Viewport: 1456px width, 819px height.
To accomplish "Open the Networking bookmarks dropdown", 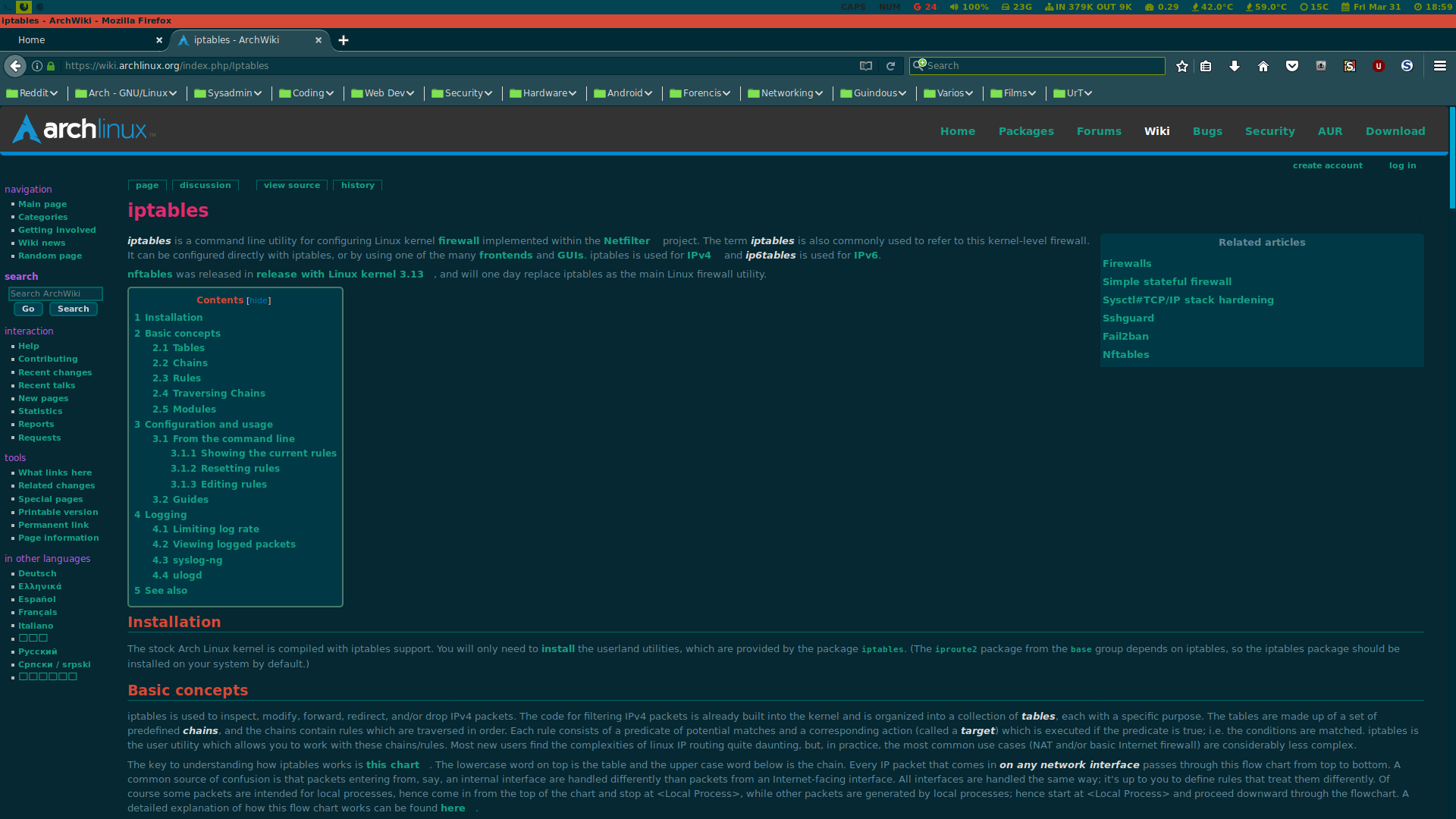I will (x=785, y=93).
